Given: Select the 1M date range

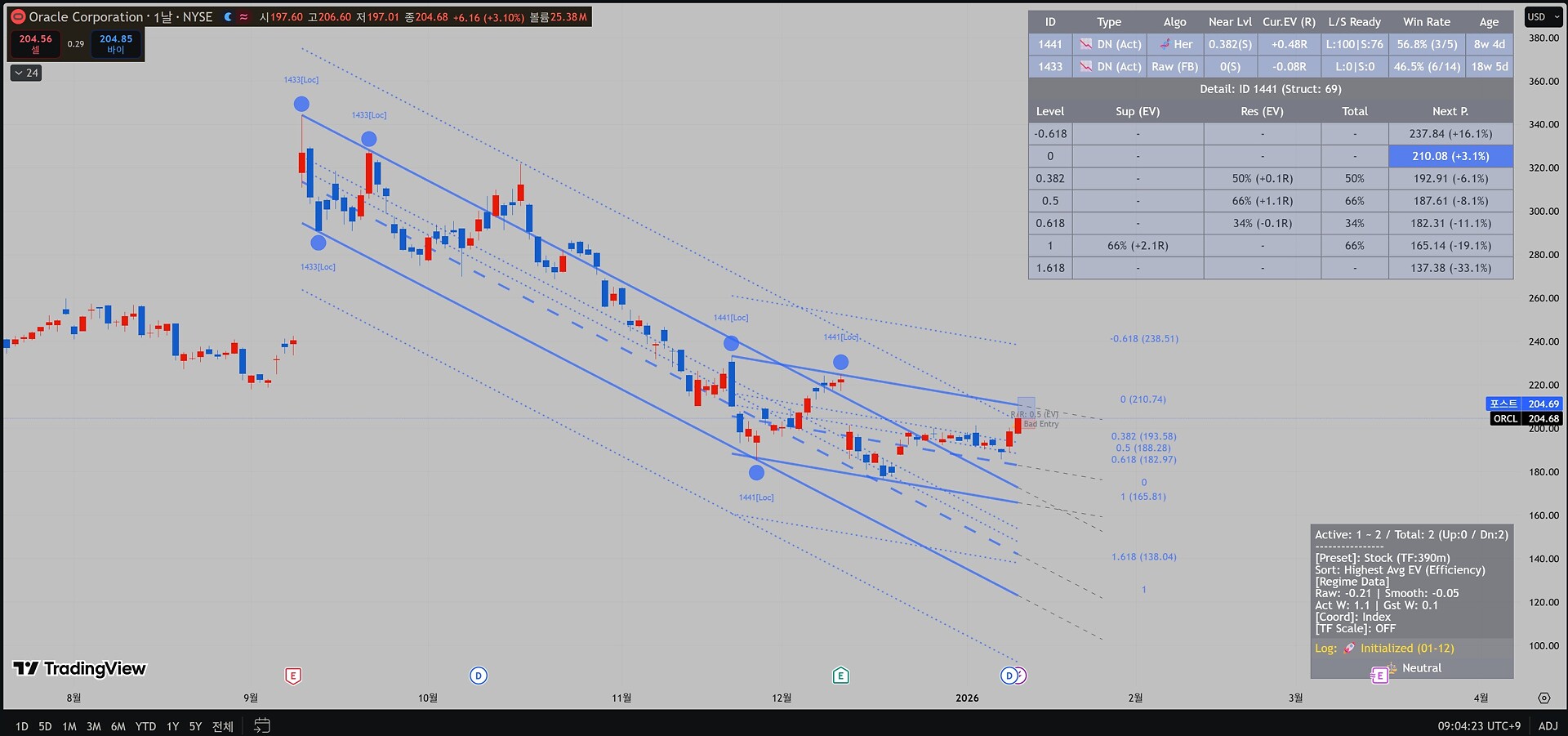Looking at the screenshot, I should pyautogui.click(x=69, y=726).
